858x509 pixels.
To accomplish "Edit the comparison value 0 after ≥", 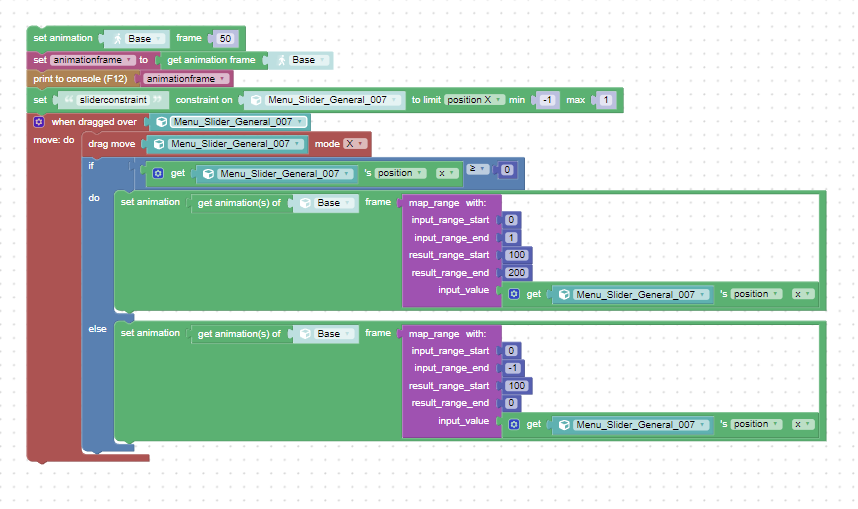I will 507,170.
